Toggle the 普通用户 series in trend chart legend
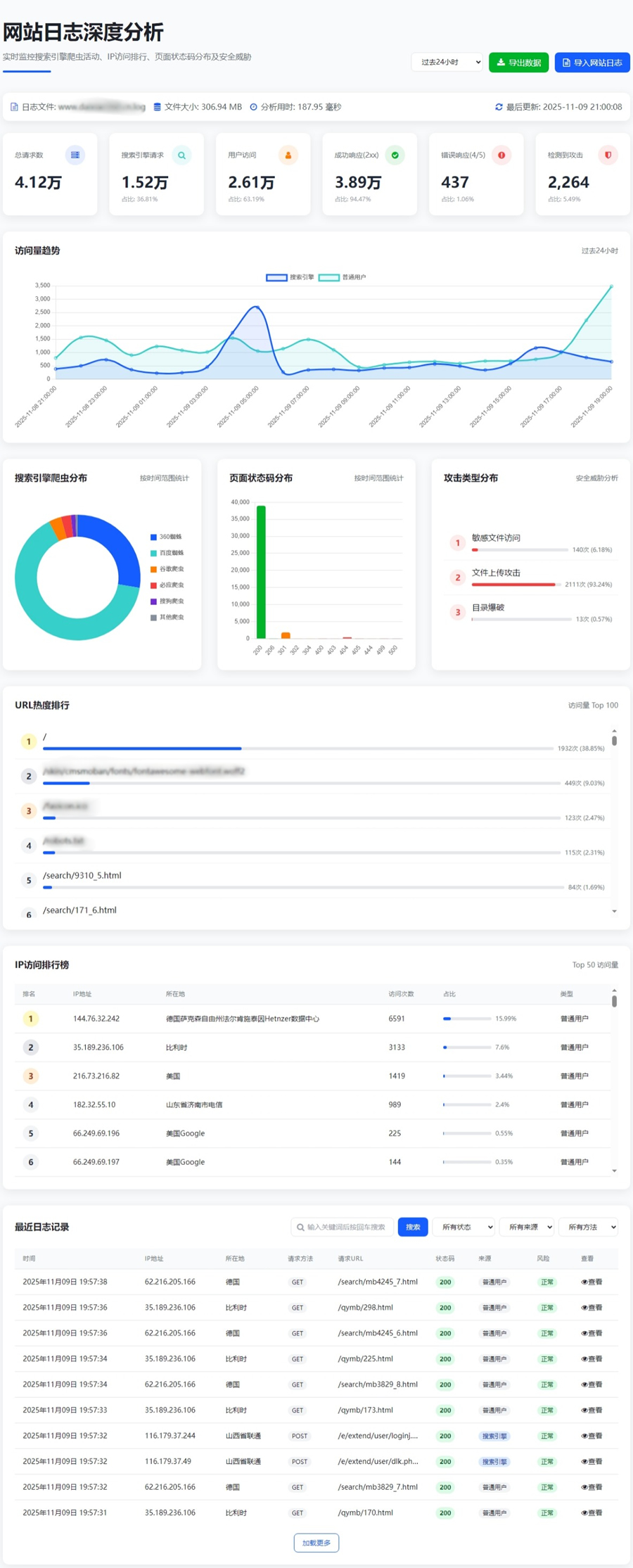 coord(343,277)
